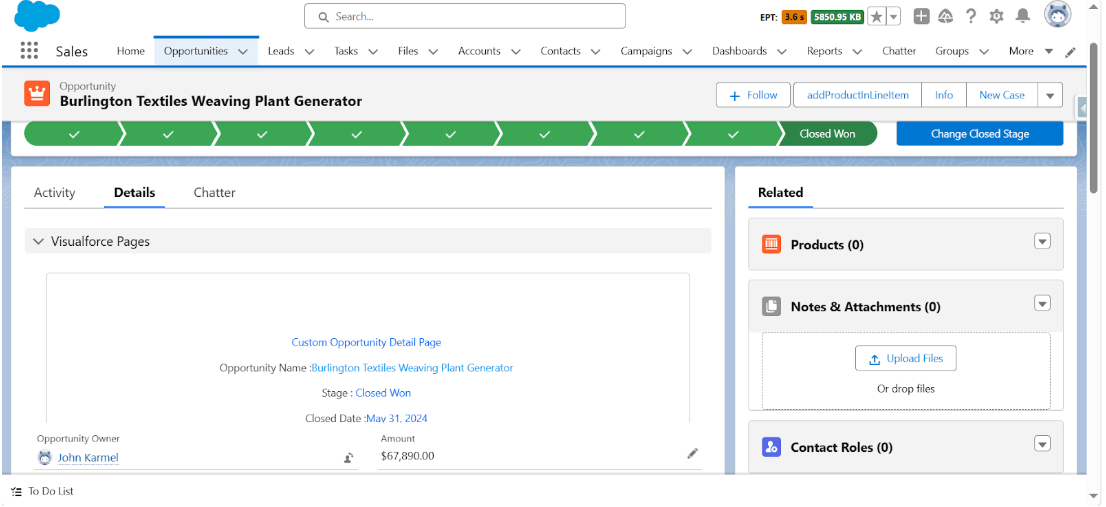Click the pencil icon to edit nav bar
Screen dimensions: 1106x507
pos(1071,51)
